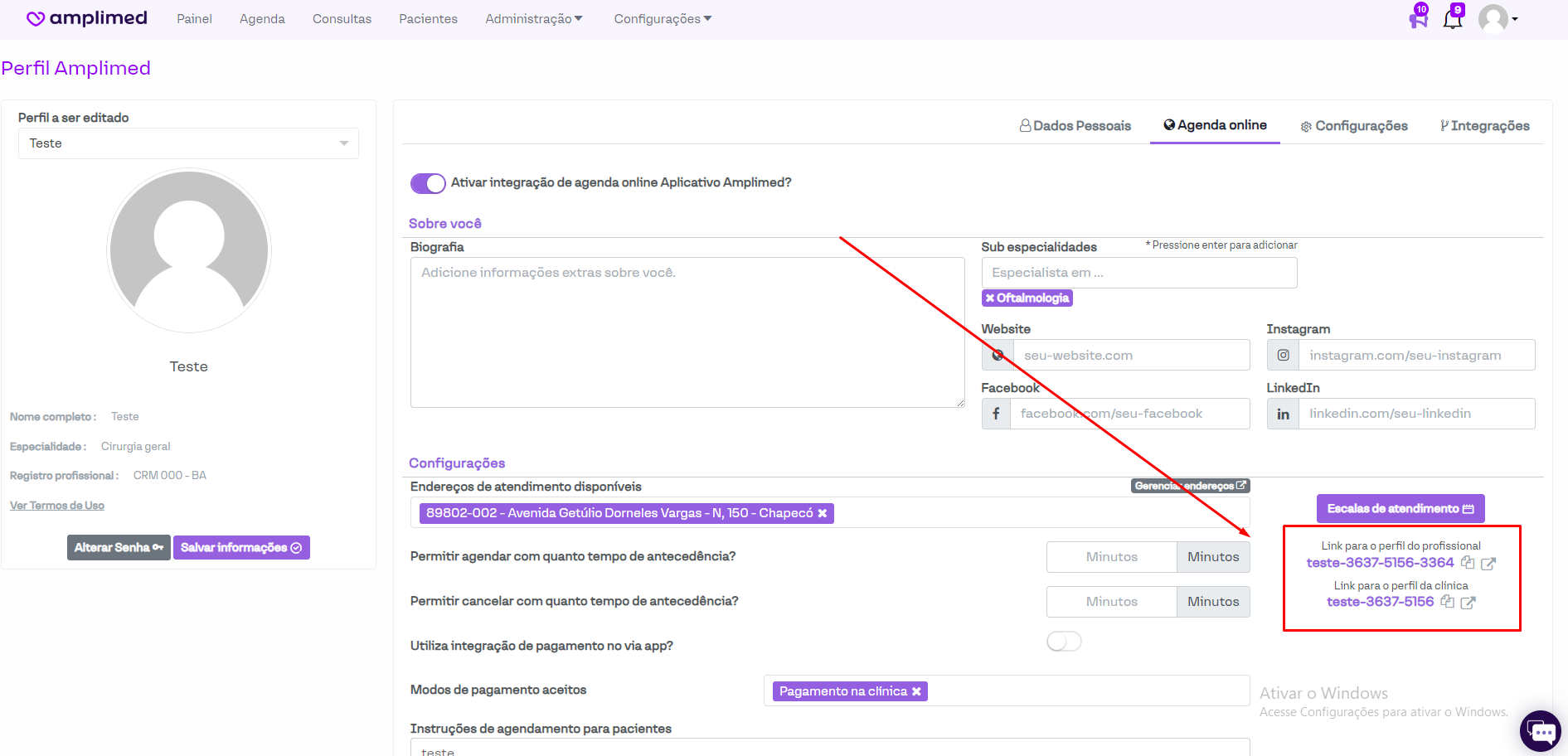Switch to the Integrações tab
The height and width of the screenshot is (756, 1568).
coord(1484,126)
